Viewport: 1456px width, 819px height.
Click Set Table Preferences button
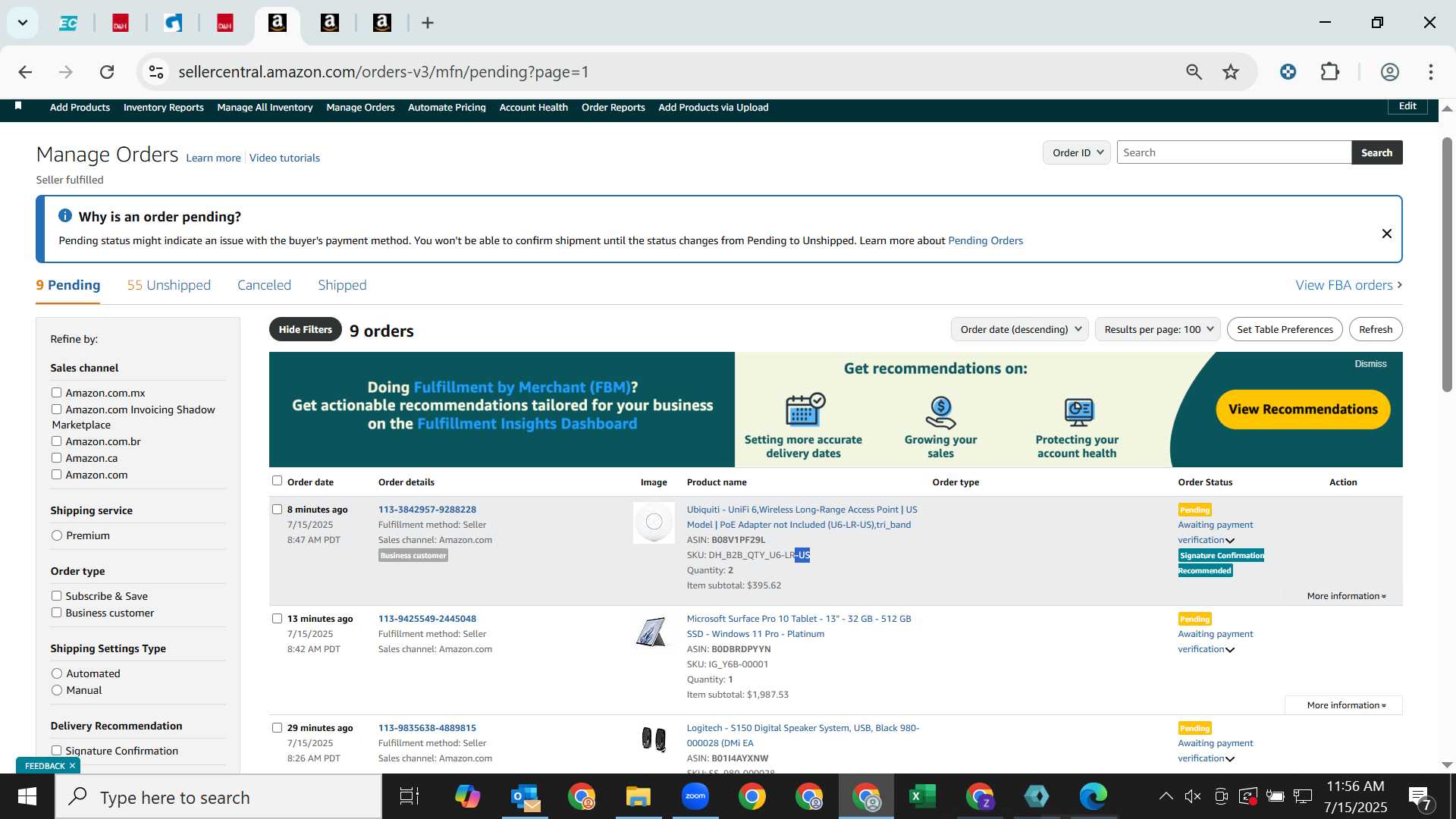1285,329
